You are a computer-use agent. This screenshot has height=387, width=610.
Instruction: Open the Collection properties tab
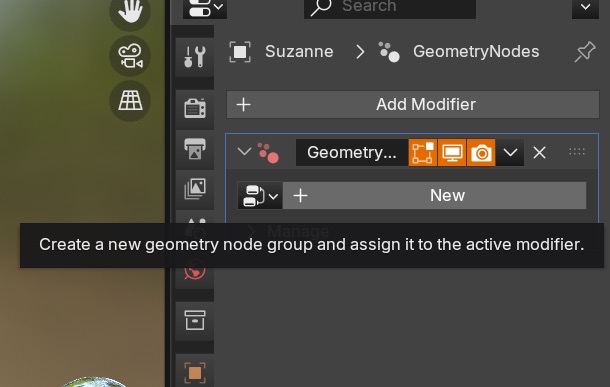pyautogui.click(x=195, y=320)
